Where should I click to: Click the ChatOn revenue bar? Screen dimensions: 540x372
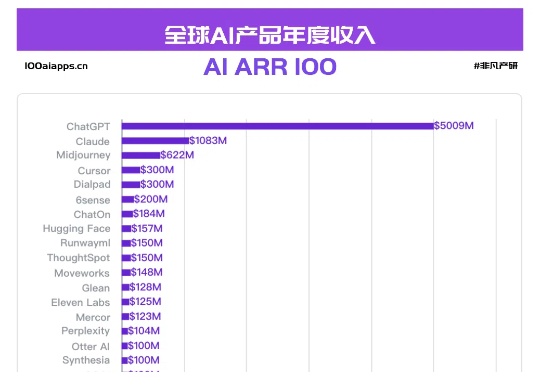pos(127,214)
